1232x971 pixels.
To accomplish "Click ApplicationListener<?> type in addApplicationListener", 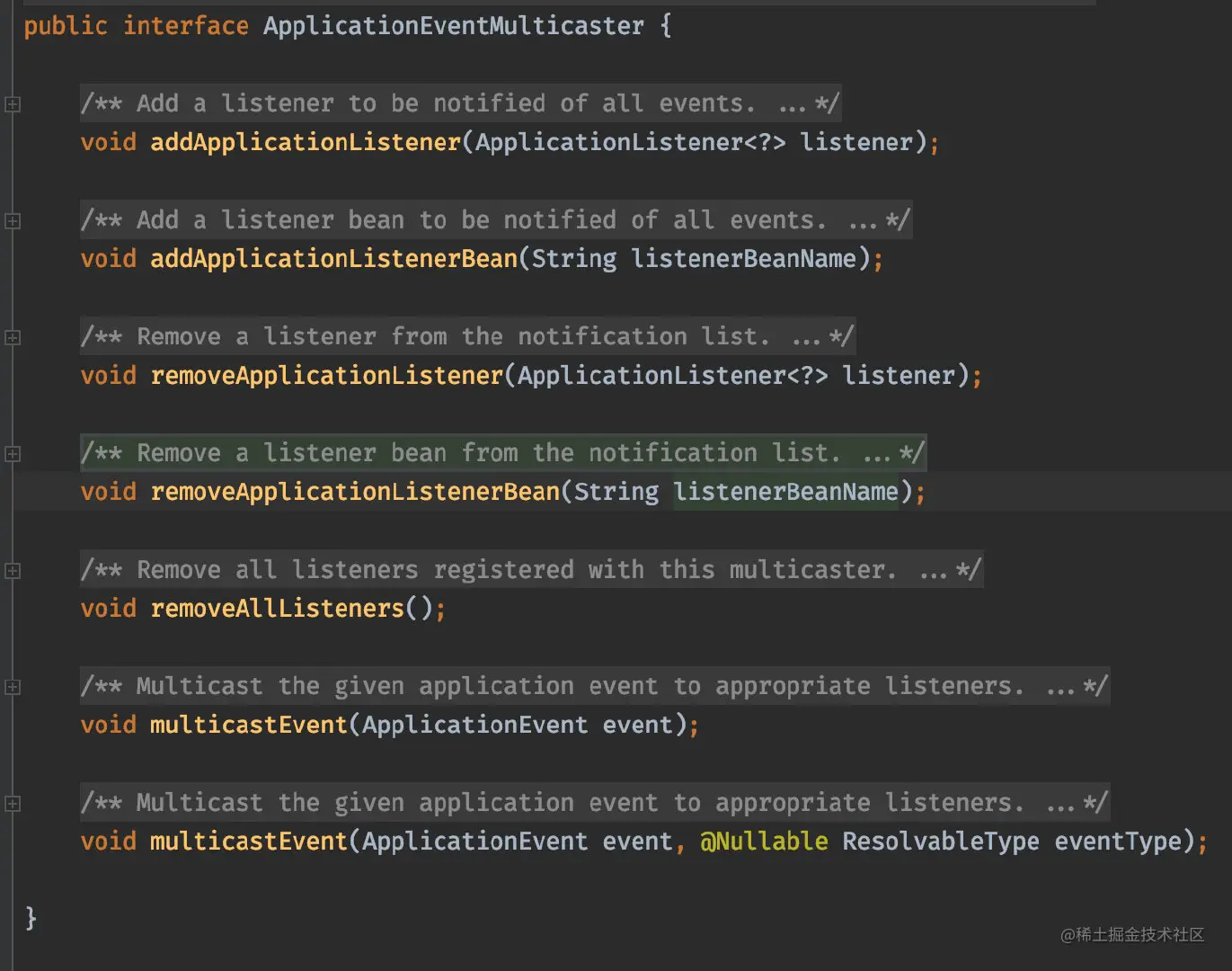I will click(x=631, y=143).
